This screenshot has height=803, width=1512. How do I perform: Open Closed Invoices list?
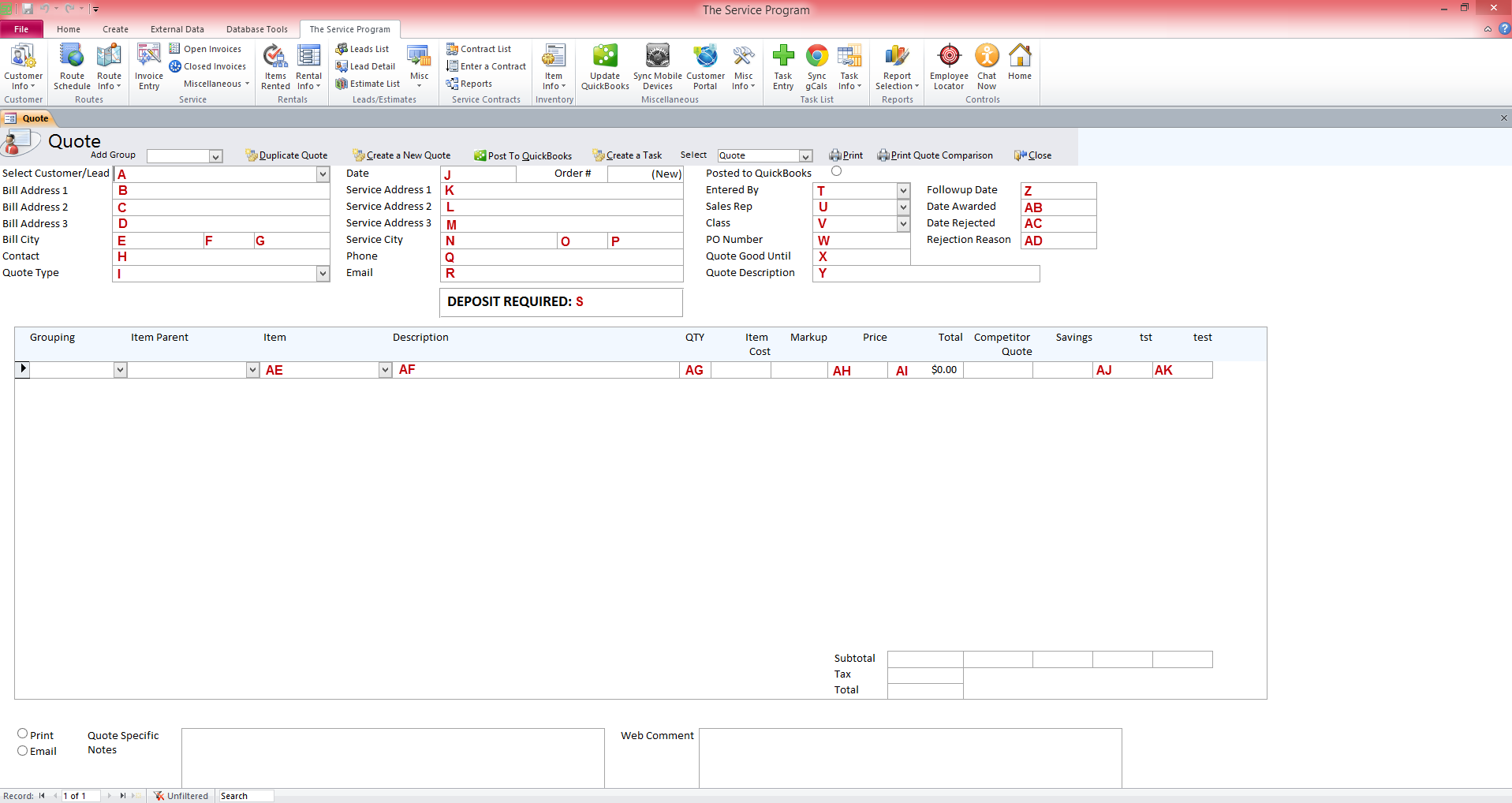pyautogui.click(x=207, y=66)
